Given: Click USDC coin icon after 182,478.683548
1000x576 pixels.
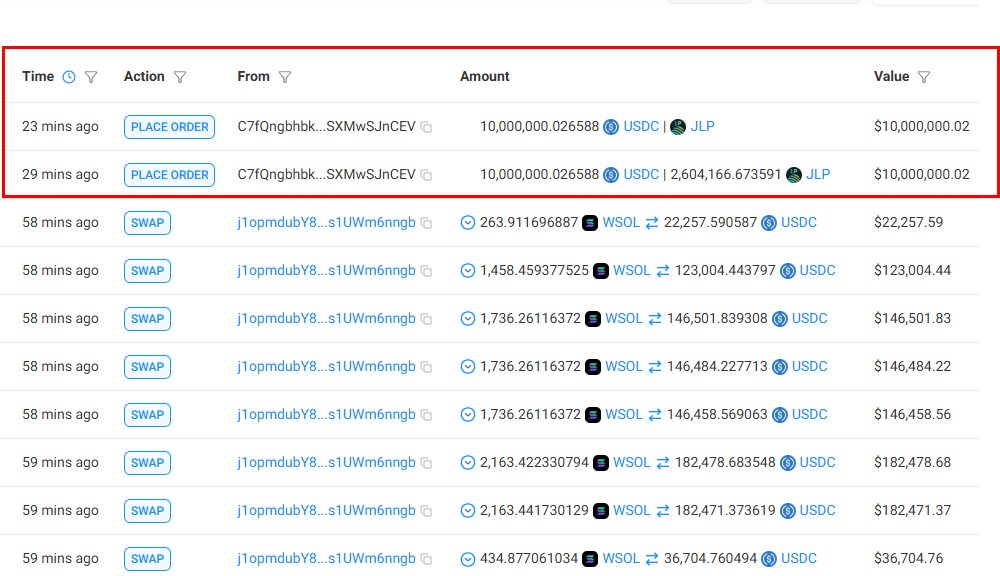Looking at the screenshot, I should 788,462.
